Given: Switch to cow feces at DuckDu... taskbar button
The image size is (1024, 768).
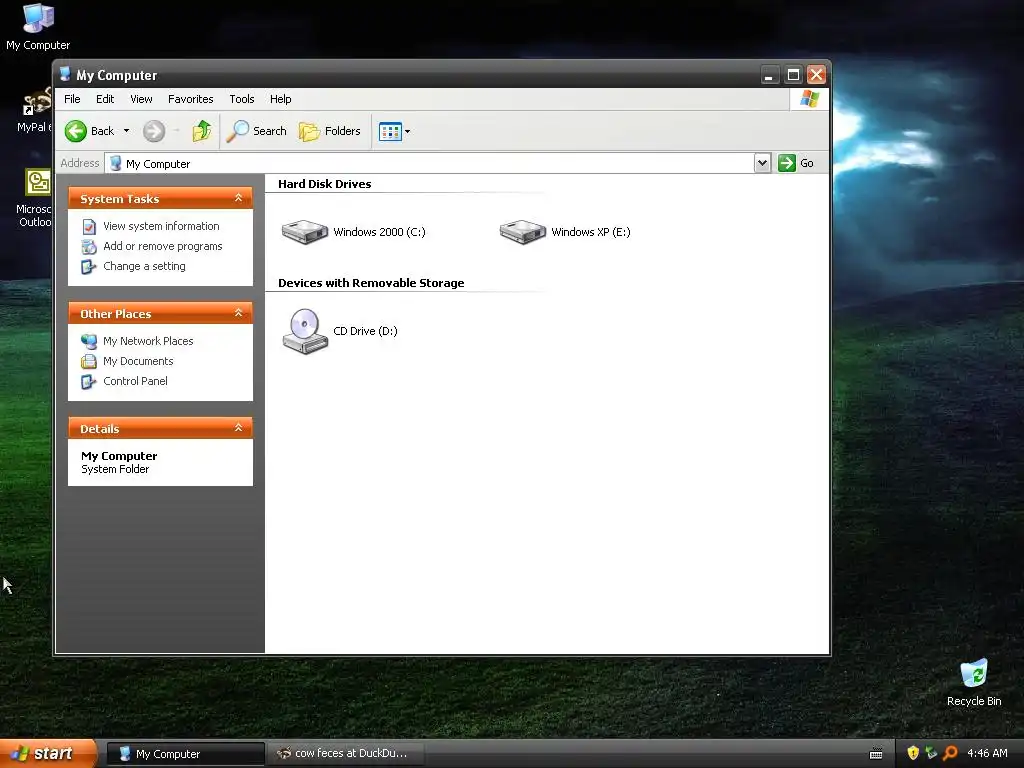Looking at the screenshot, I should point(345,754).
